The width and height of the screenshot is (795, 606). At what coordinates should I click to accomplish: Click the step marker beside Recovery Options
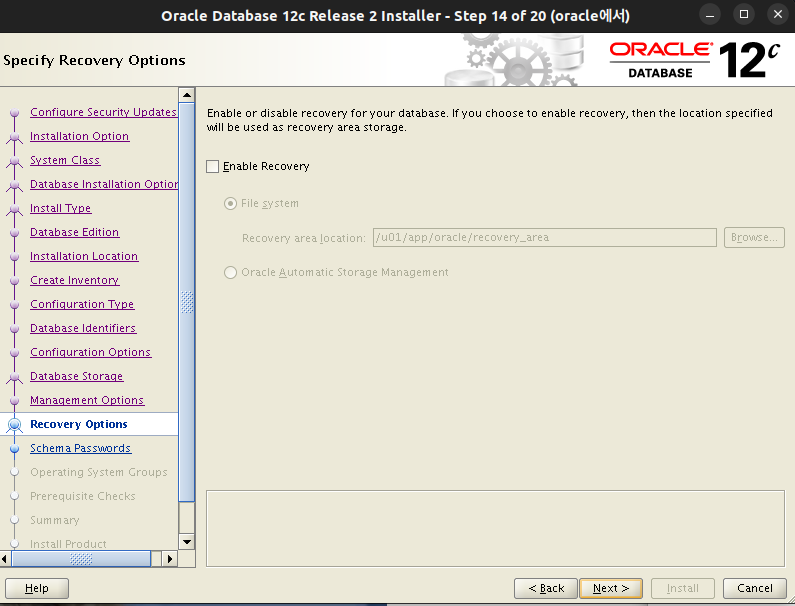point(15,425)
